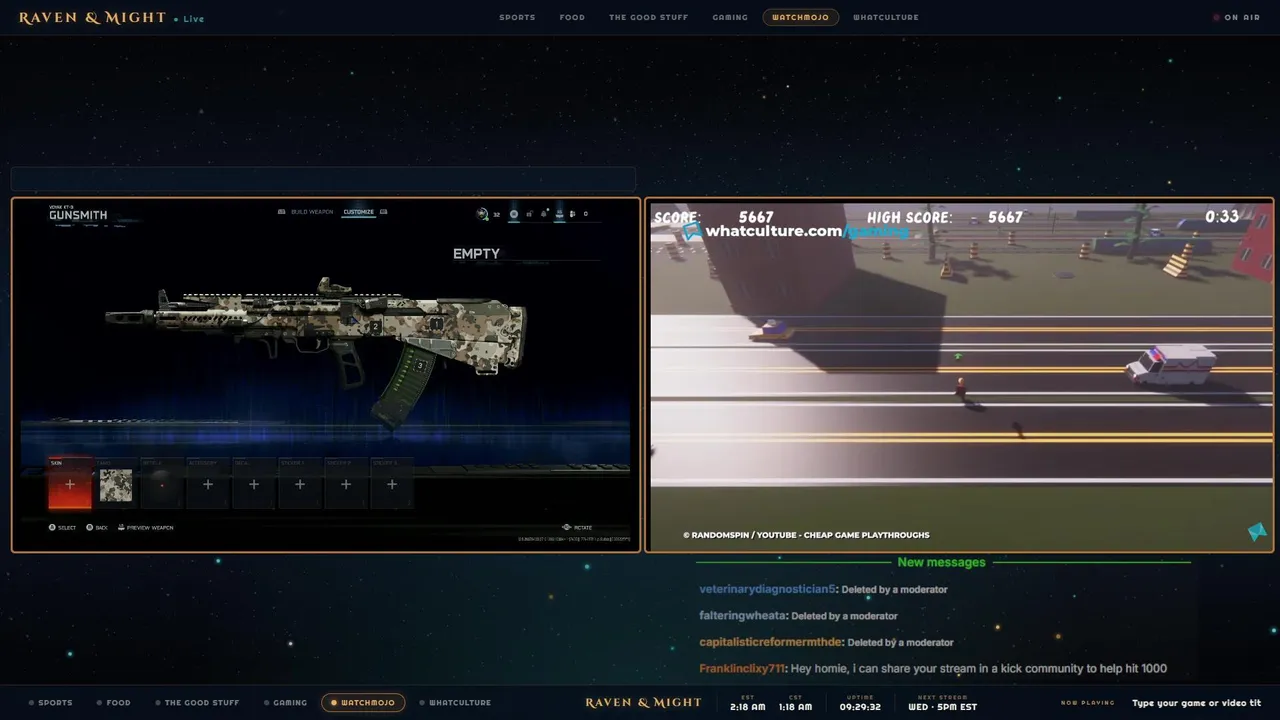Open WhatCulture in bottom bar
This screenshot has width=1280, height=720.
[455, 702]
